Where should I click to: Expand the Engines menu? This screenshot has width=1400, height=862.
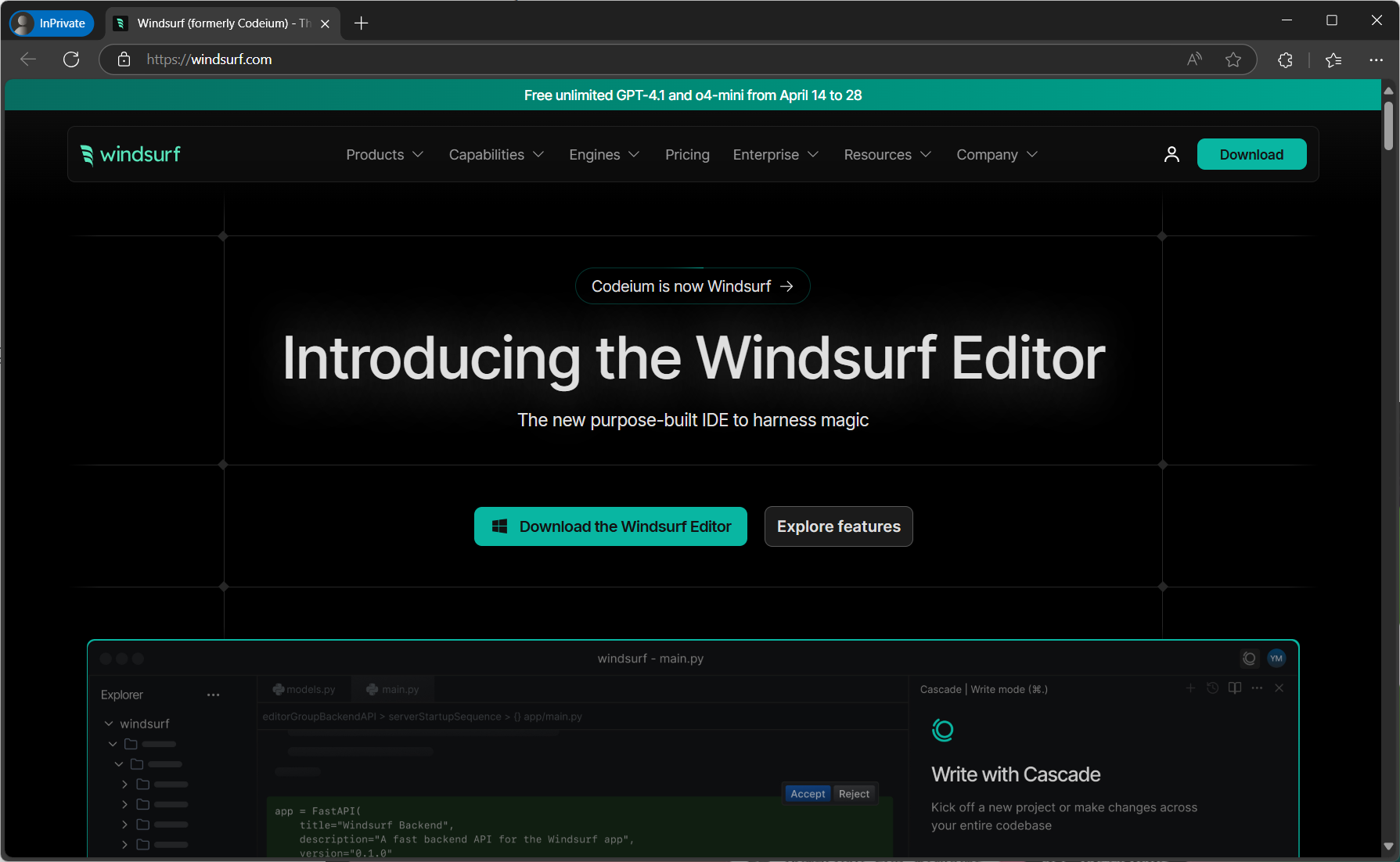tap(604, 155)
